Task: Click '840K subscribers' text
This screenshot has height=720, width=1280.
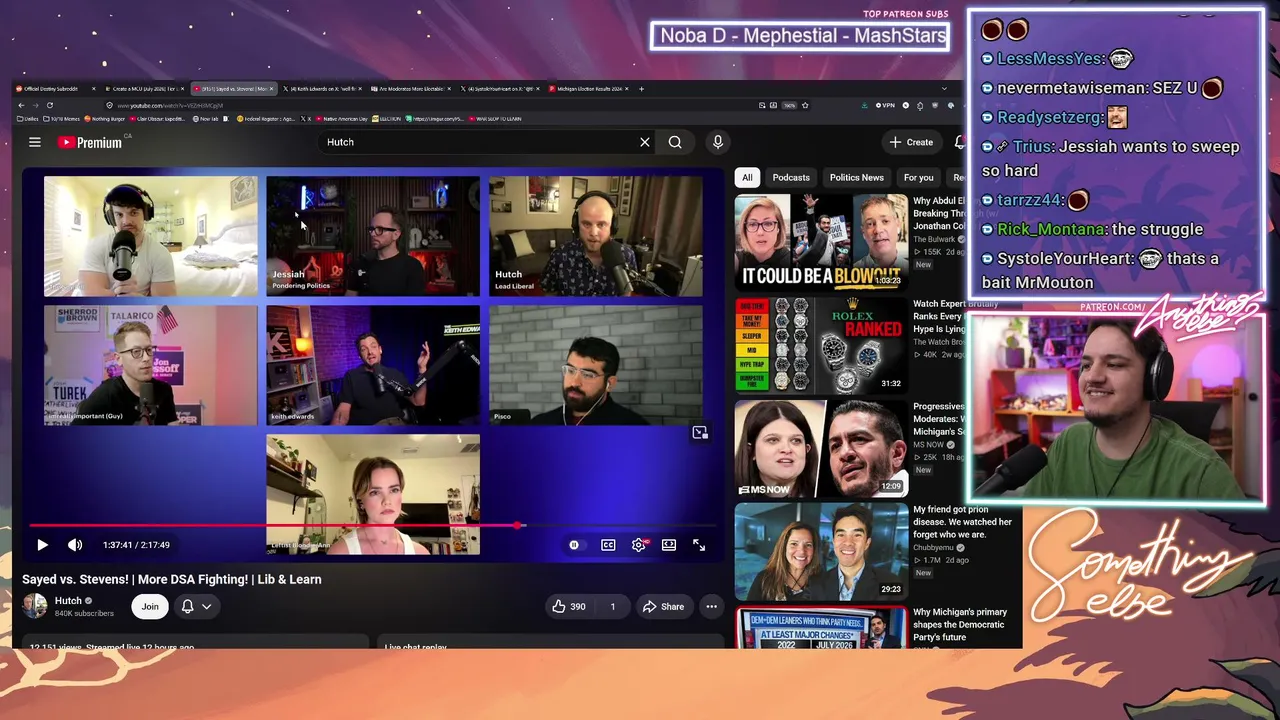Action: 84,613
